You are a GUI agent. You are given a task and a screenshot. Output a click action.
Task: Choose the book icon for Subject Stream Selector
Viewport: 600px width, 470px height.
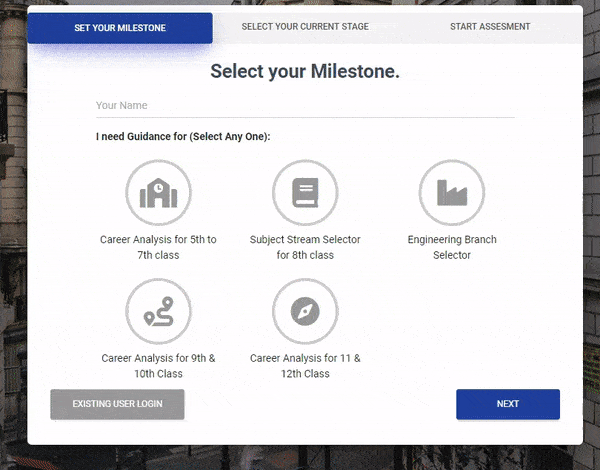pos(305,192)
